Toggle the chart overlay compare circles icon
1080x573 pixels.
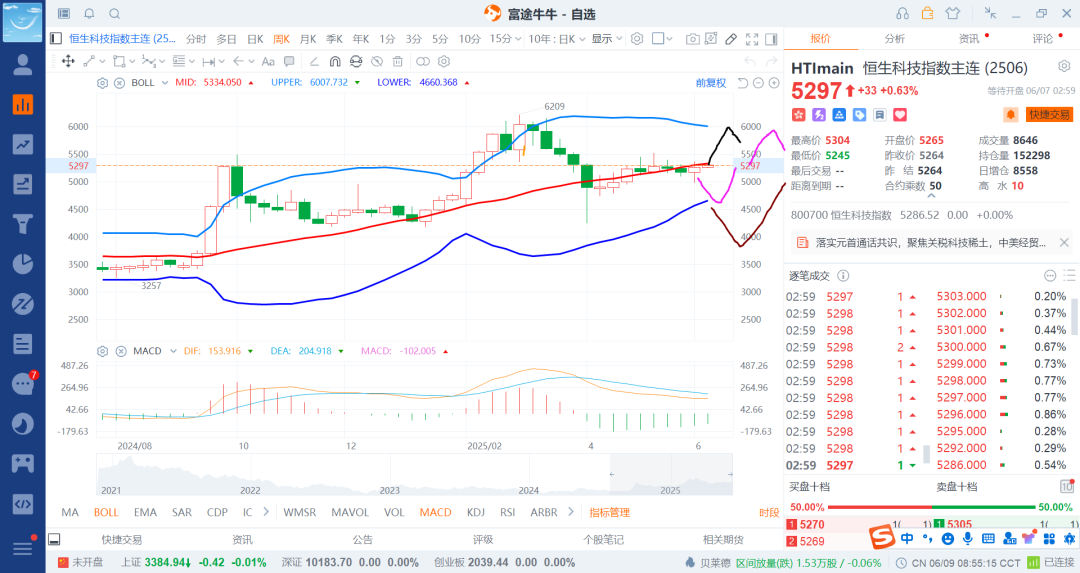[x=423, y=61]
